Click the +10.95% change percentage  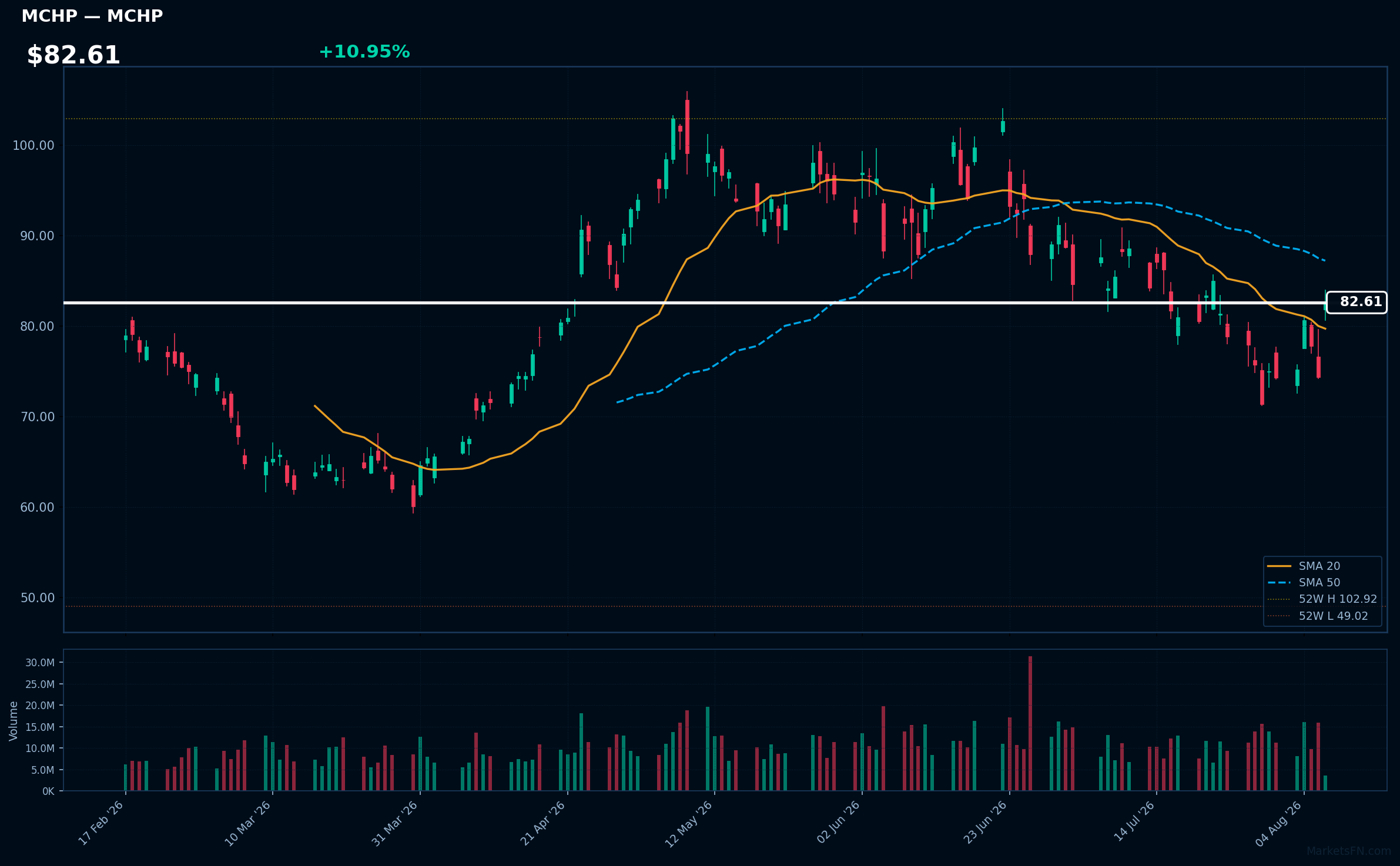pyautogui.click(x=364, y=52)
